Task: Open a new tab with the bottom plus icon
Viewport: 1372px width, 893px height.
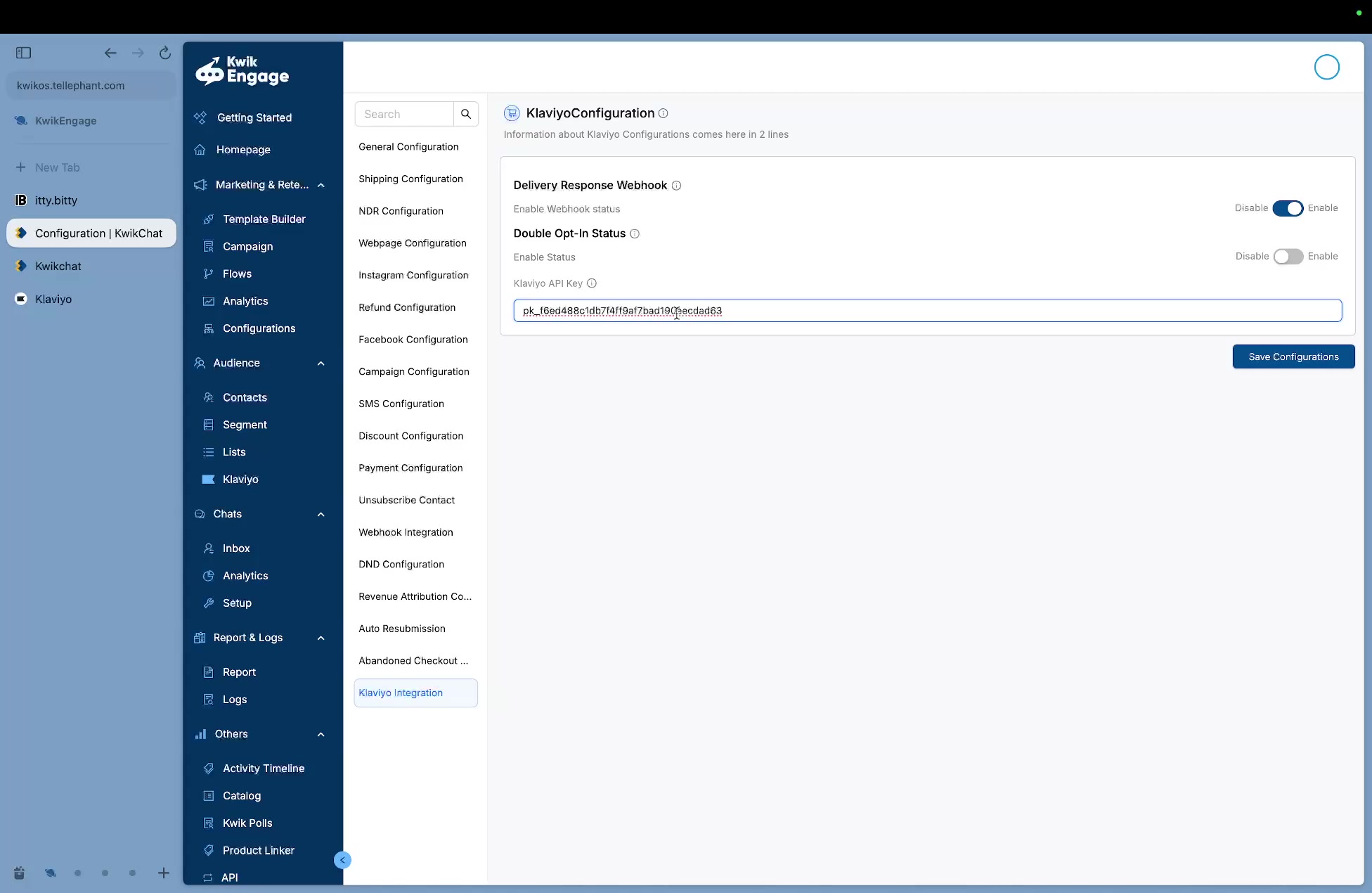Action: tap(163, 873)
